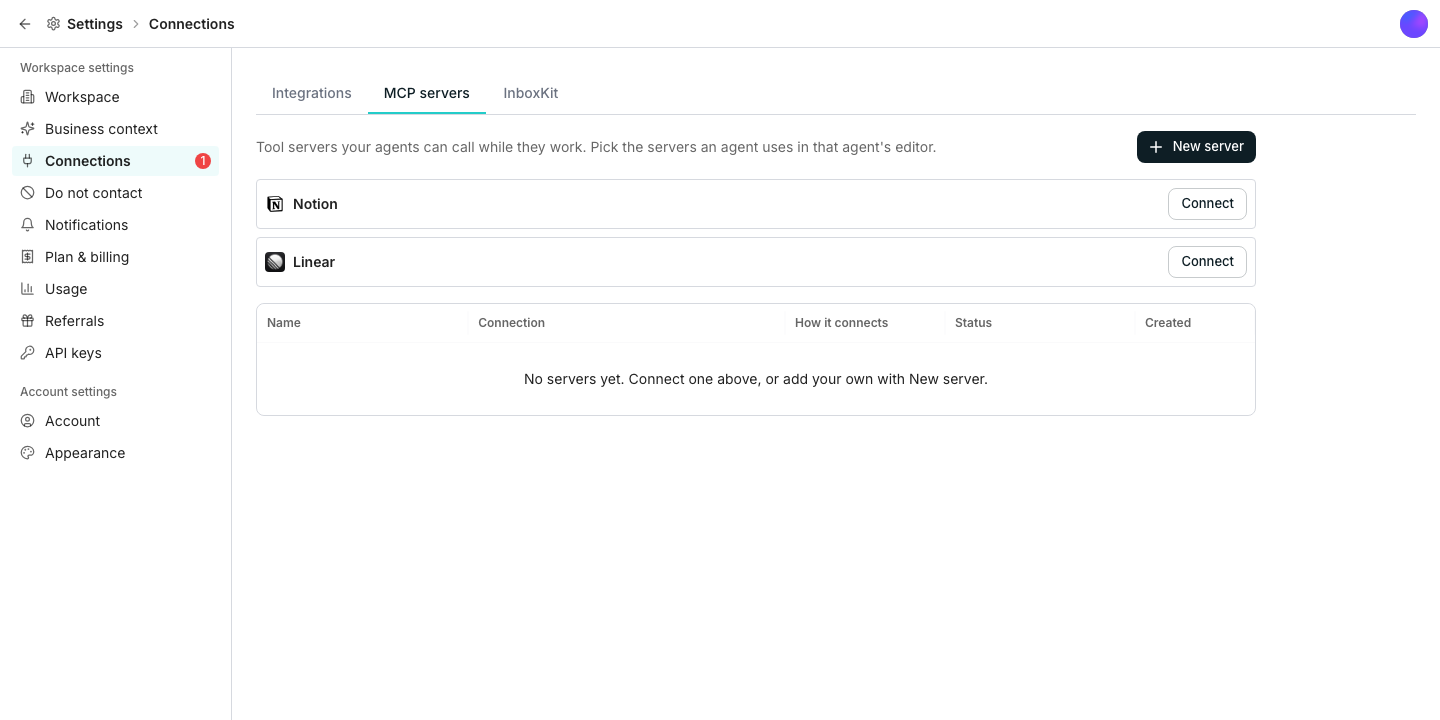Image resolution: width=1440 pixels, height=720 pixels.
Task: Open API keys settings
Action: (x=115, y=353)
